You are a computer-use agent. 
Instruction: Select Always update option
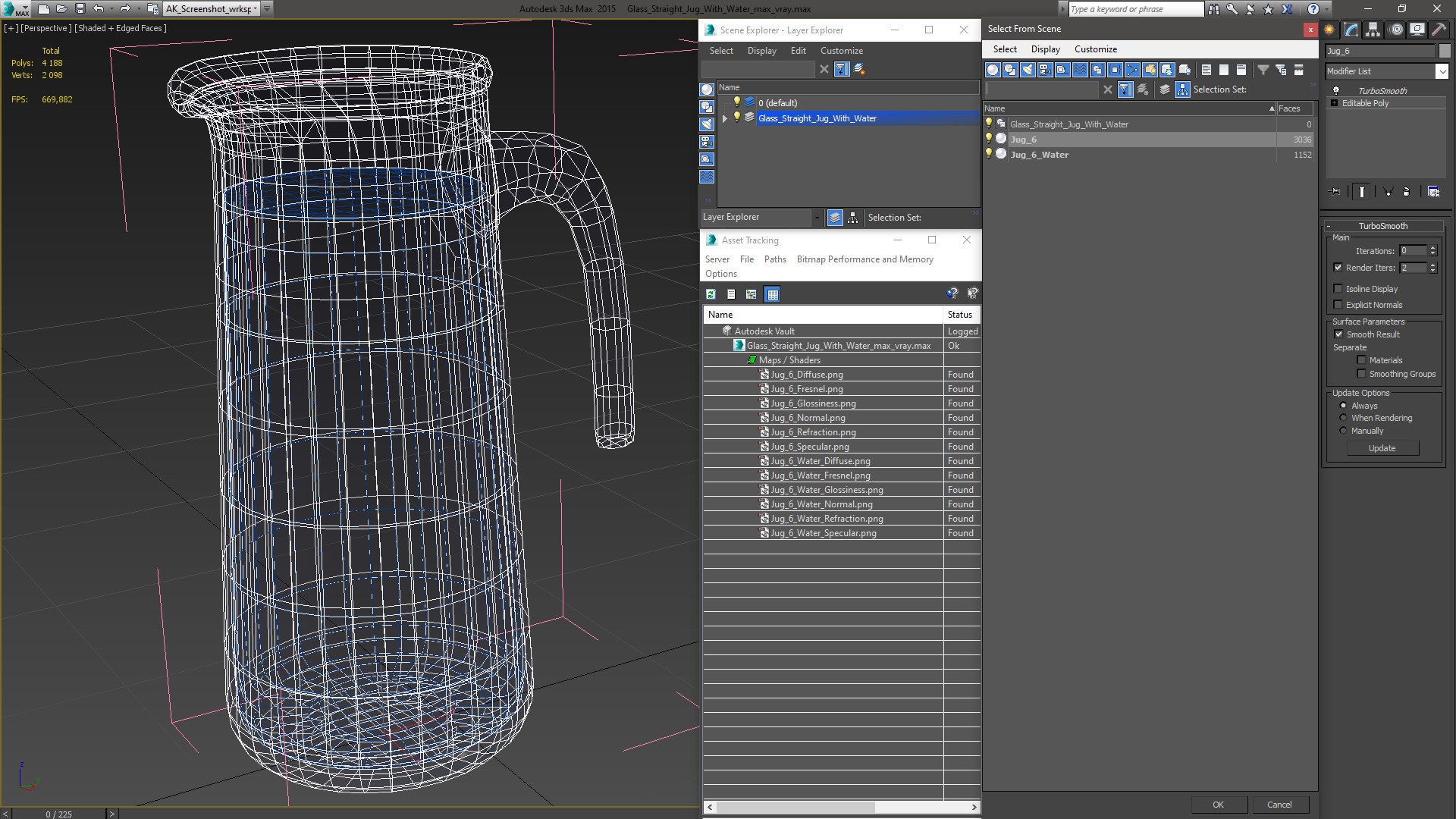[1343, 406]
